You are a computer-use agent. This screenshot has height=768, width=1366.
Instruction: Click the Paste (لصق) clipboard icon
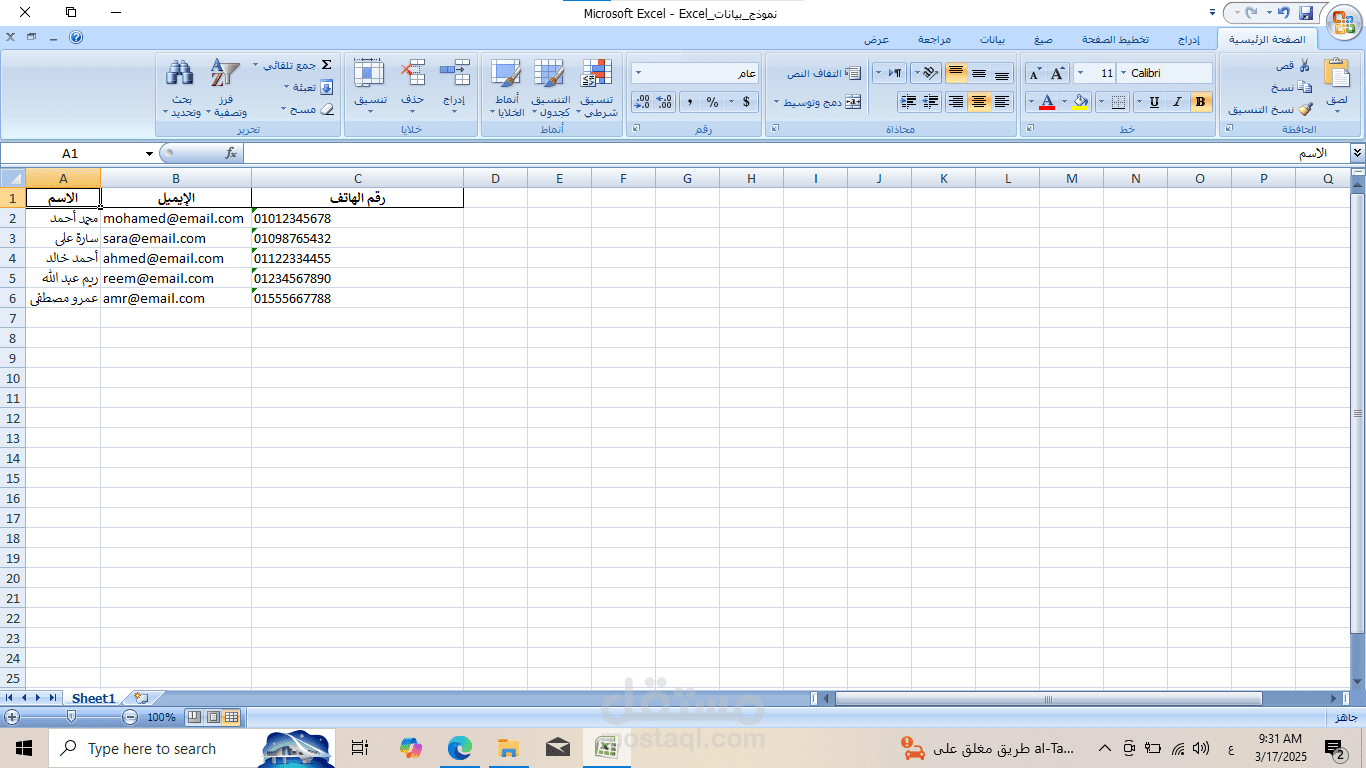(1337, 74)
